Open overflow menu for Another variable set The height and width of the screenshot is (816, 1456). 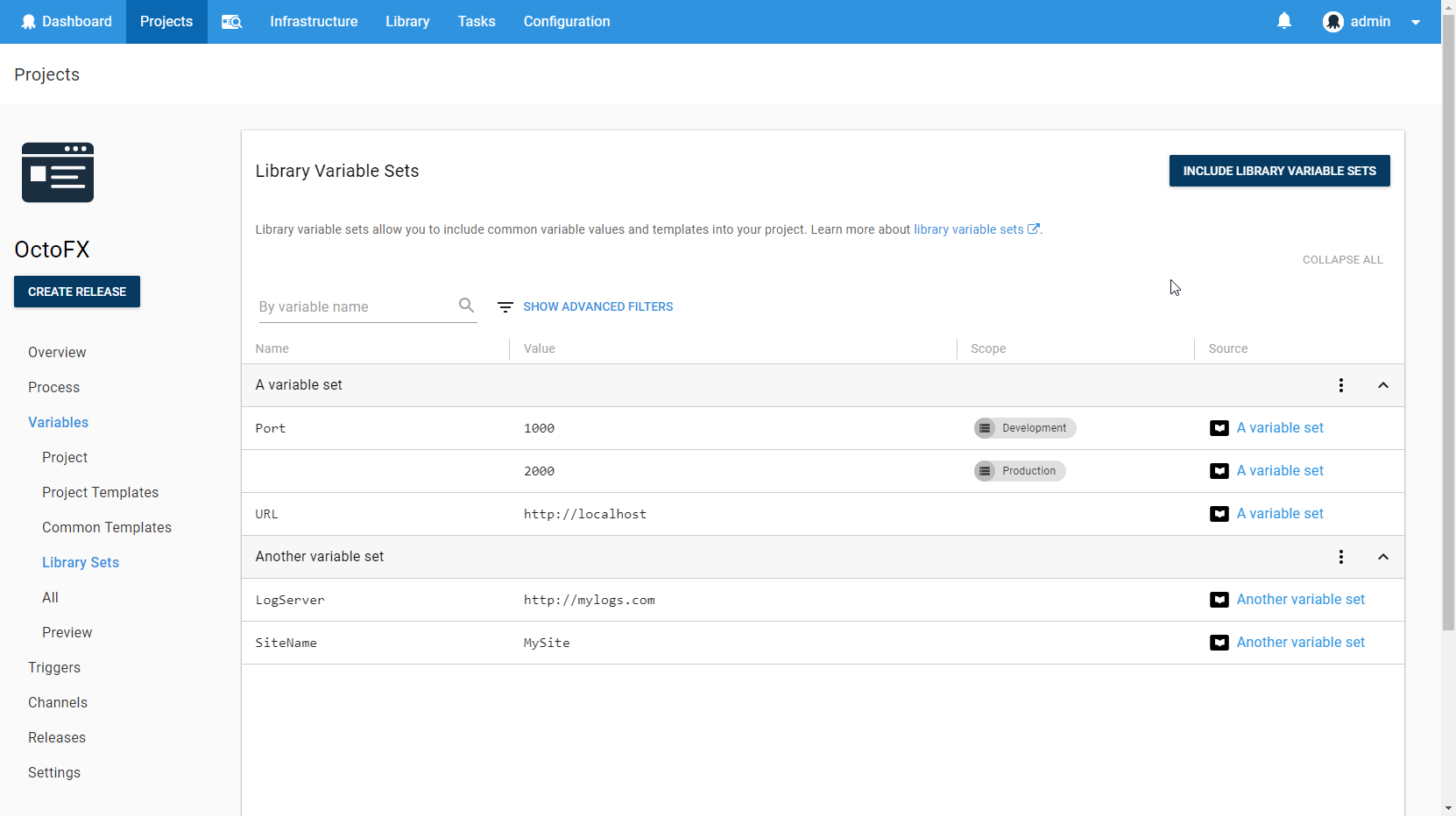(1340, 557)
